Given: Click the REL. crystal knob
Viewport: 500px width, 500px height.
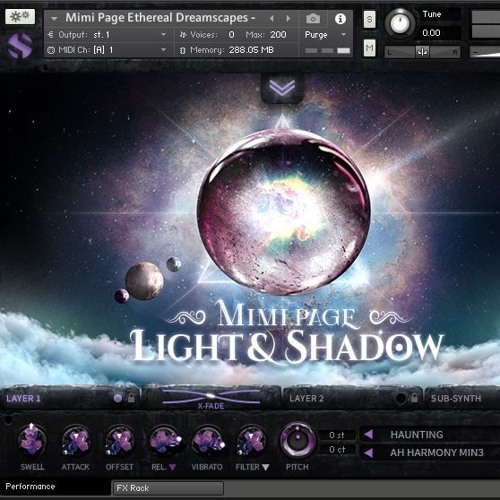Looking at the screenshot, I should 164,441.
